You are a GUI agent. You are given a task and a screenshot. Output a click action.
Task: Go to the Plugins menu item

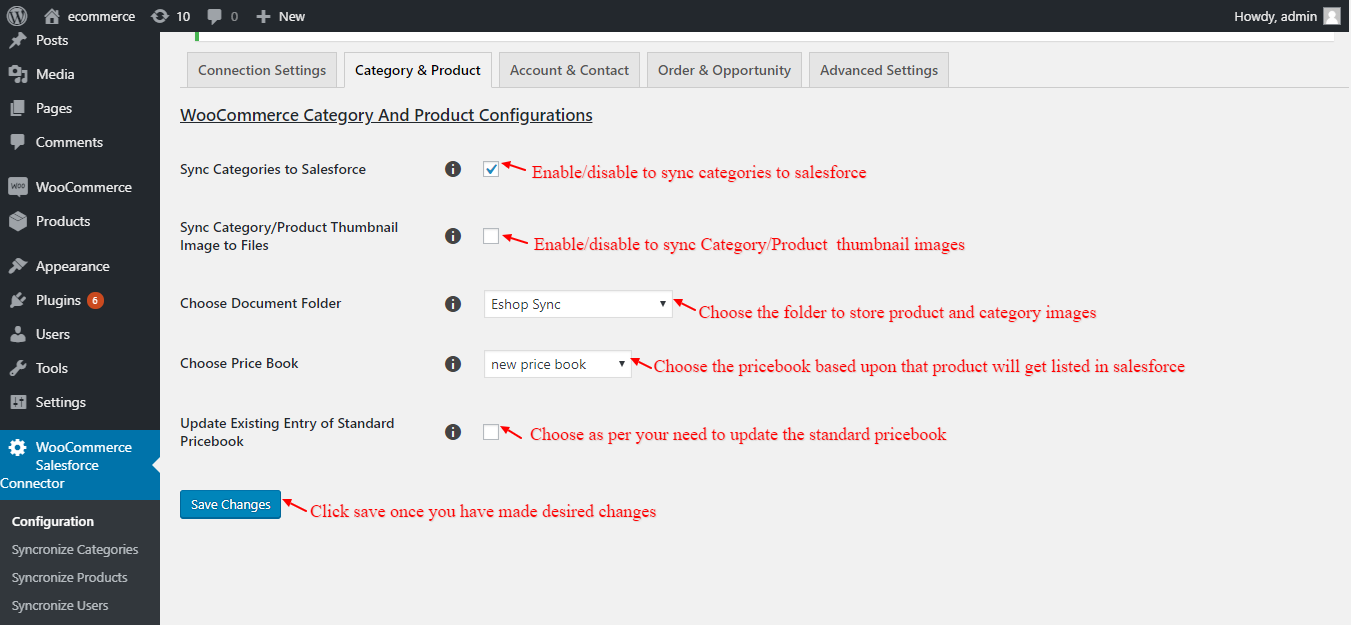pos(58,300)
